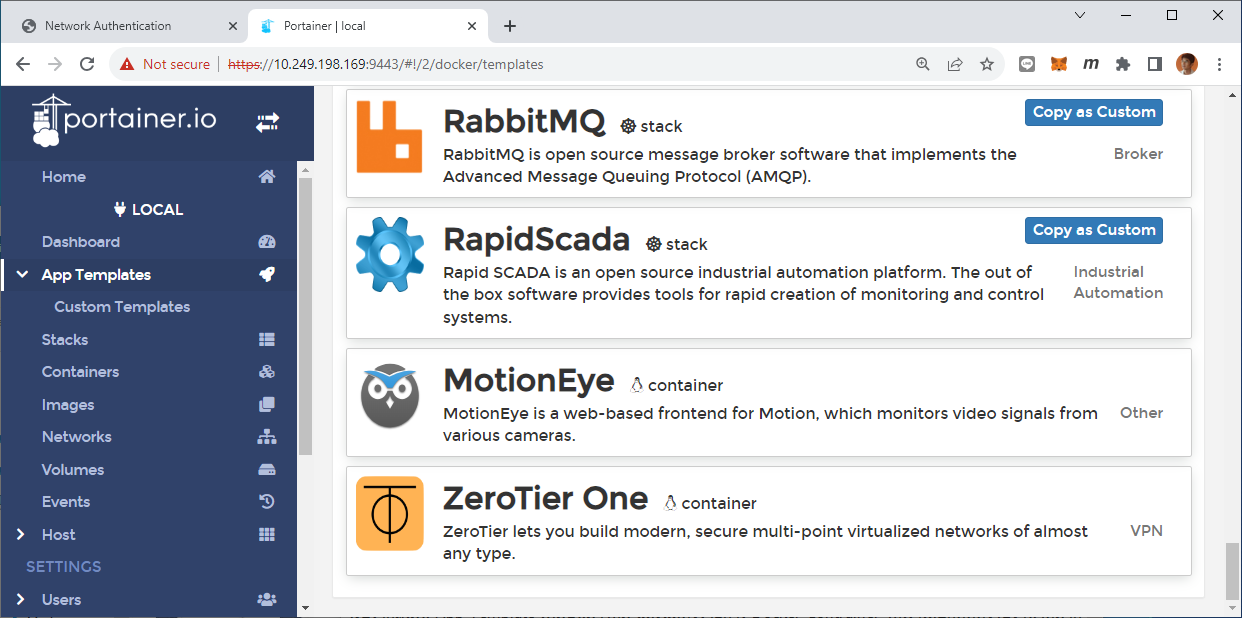
Task: Click the Users group icon
Action: pyautogui.click(x=267, y=600)
